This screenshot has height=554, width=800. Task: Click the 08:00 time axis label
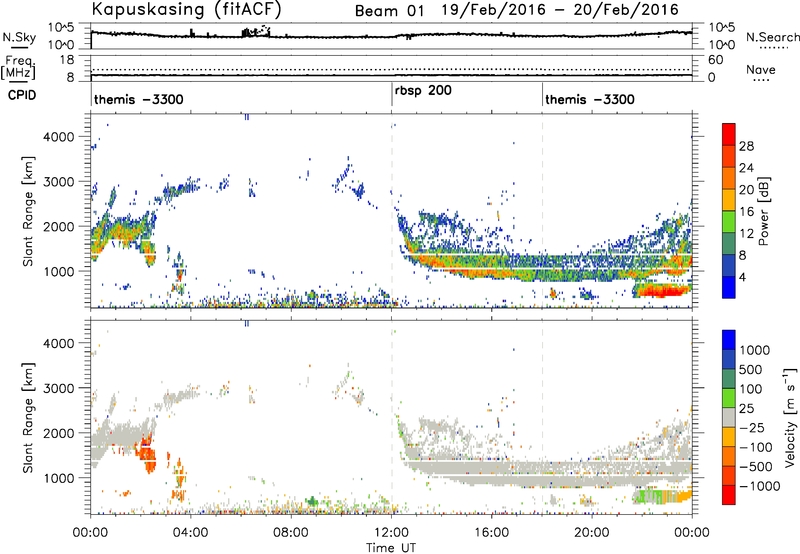click(291, 533)
